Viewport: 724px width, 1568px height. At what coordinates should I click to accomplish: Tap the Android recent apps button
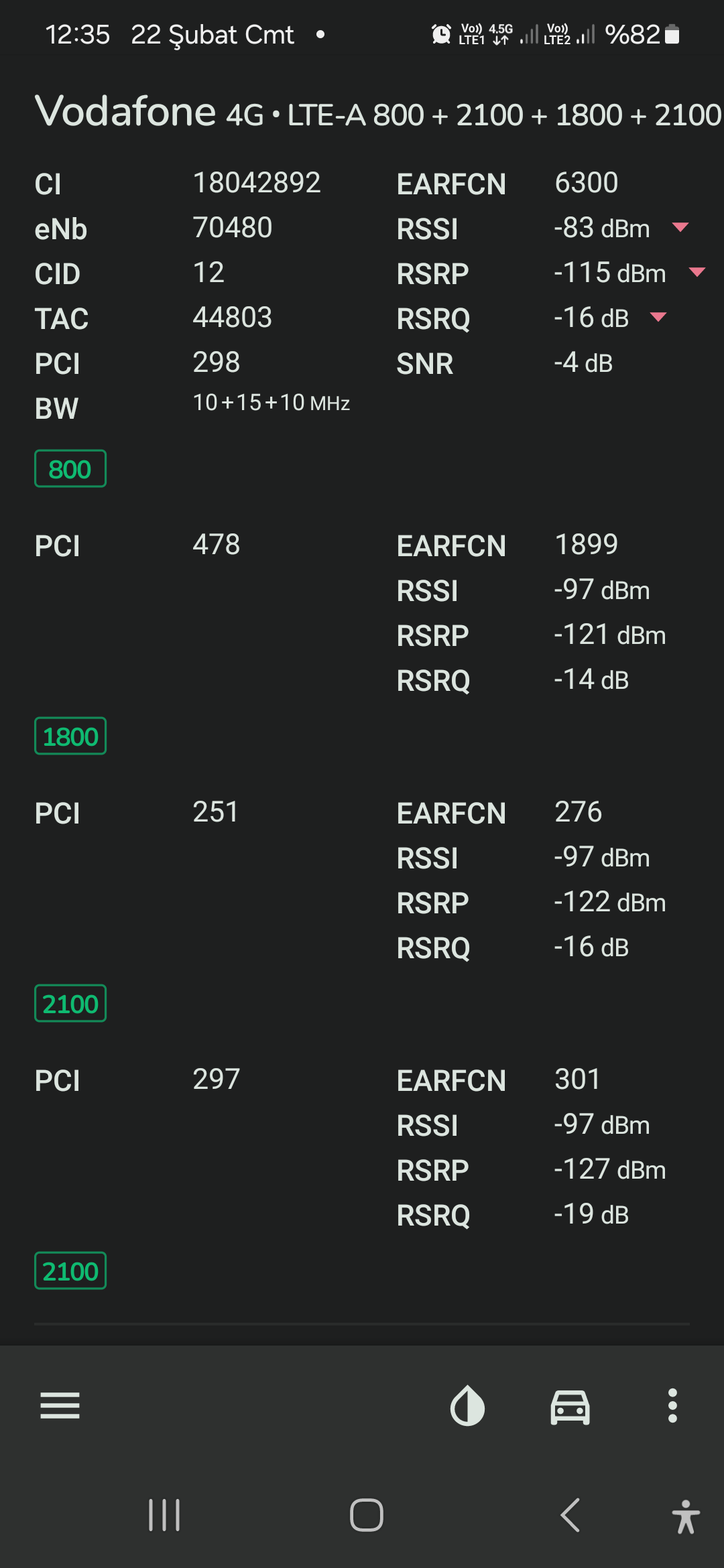click(164, 1515)
